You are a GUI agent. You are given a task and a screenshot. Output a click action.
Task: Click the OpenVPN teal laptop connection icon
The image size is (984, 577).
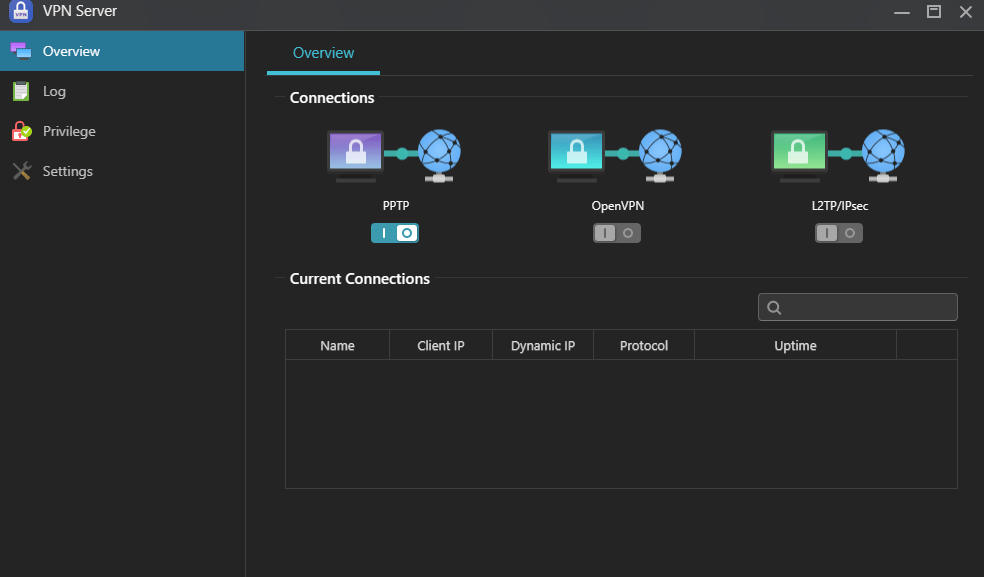pyautogui.click(x=616, y=156)
